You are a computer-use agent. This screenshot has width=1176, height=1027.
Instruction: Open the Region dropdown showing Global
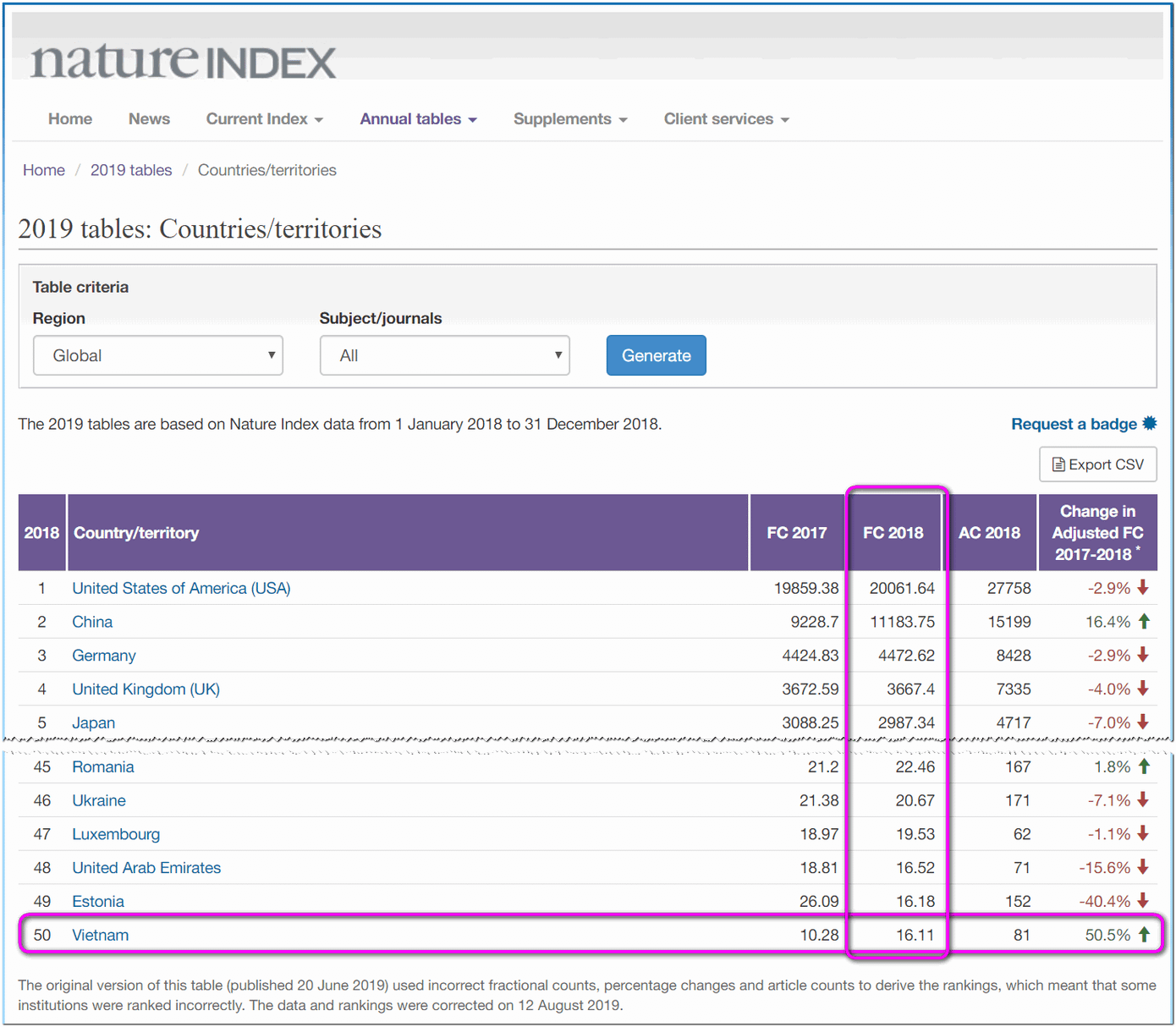(157, 355)
